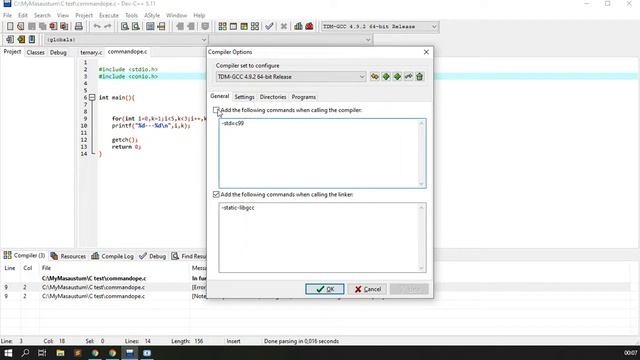Image resolution: width=640 pixels, height=360 pixels.
Task: Open the Tools menu
Action: click(131, 15)
